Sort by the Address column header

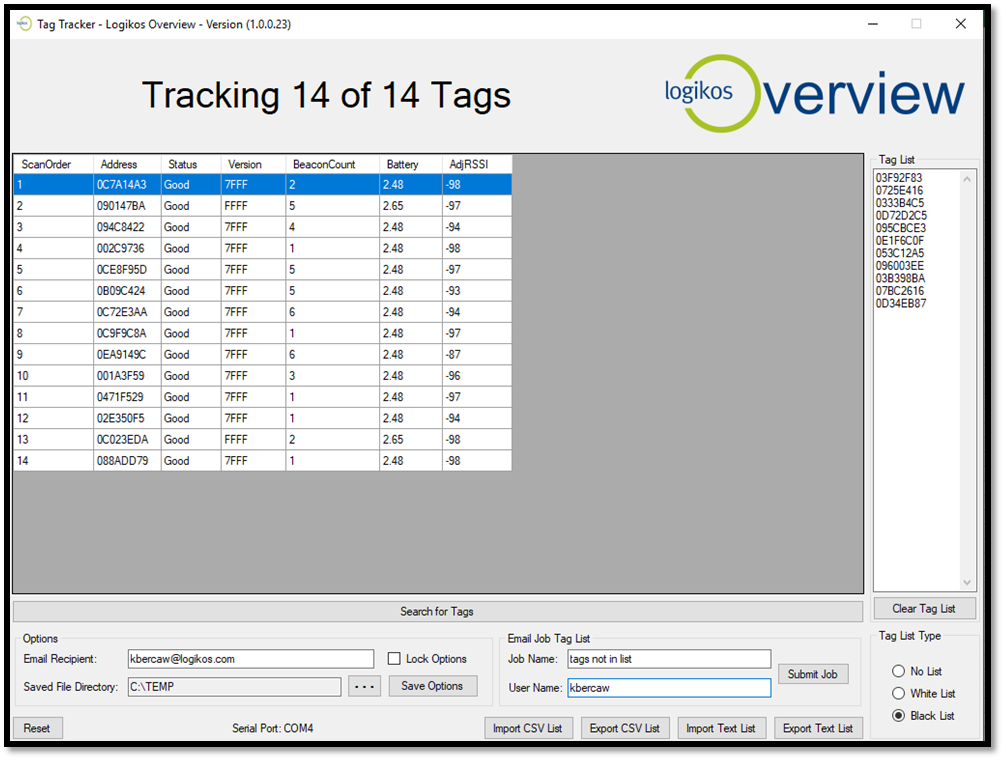(119, 164)
